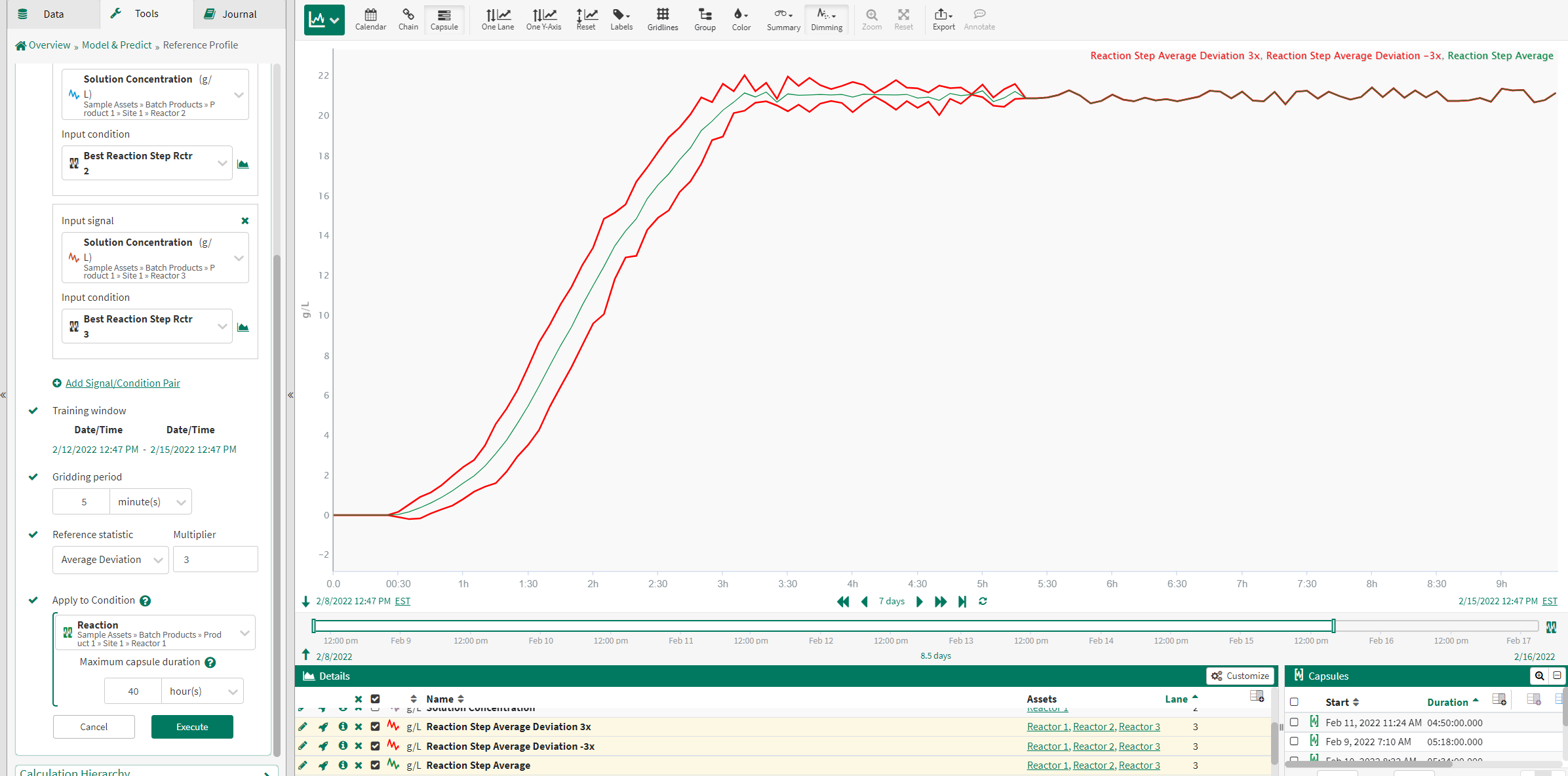Viewport: 1568px width, 776px height.
Task: Uncheck Reaction Step Average Deviation 3x checkbox
Action: tap(375, 726)
